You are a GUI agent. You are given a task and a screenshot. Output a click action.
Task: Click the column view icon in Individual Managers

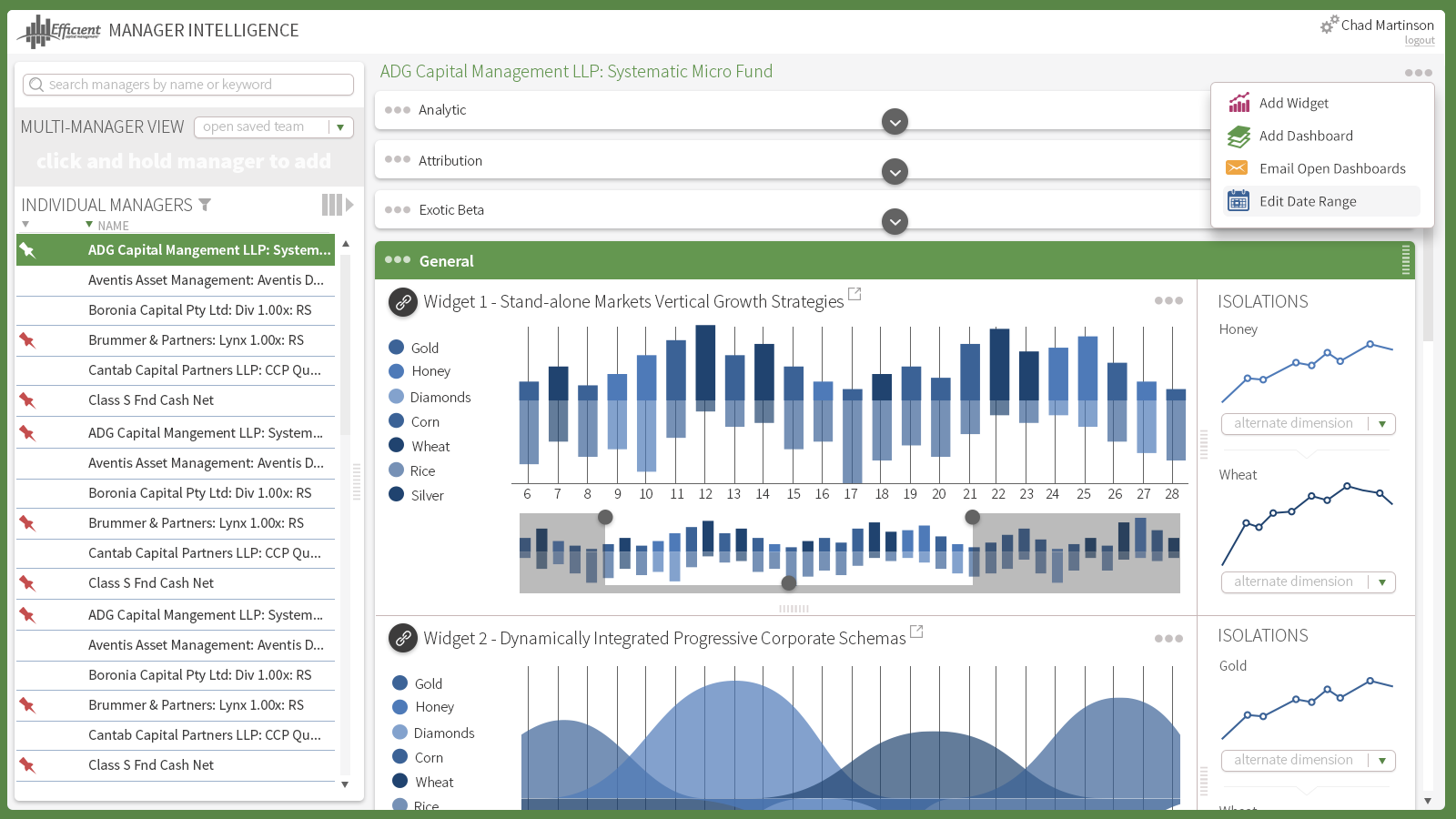pyautogui.click(x=332, y=205)
